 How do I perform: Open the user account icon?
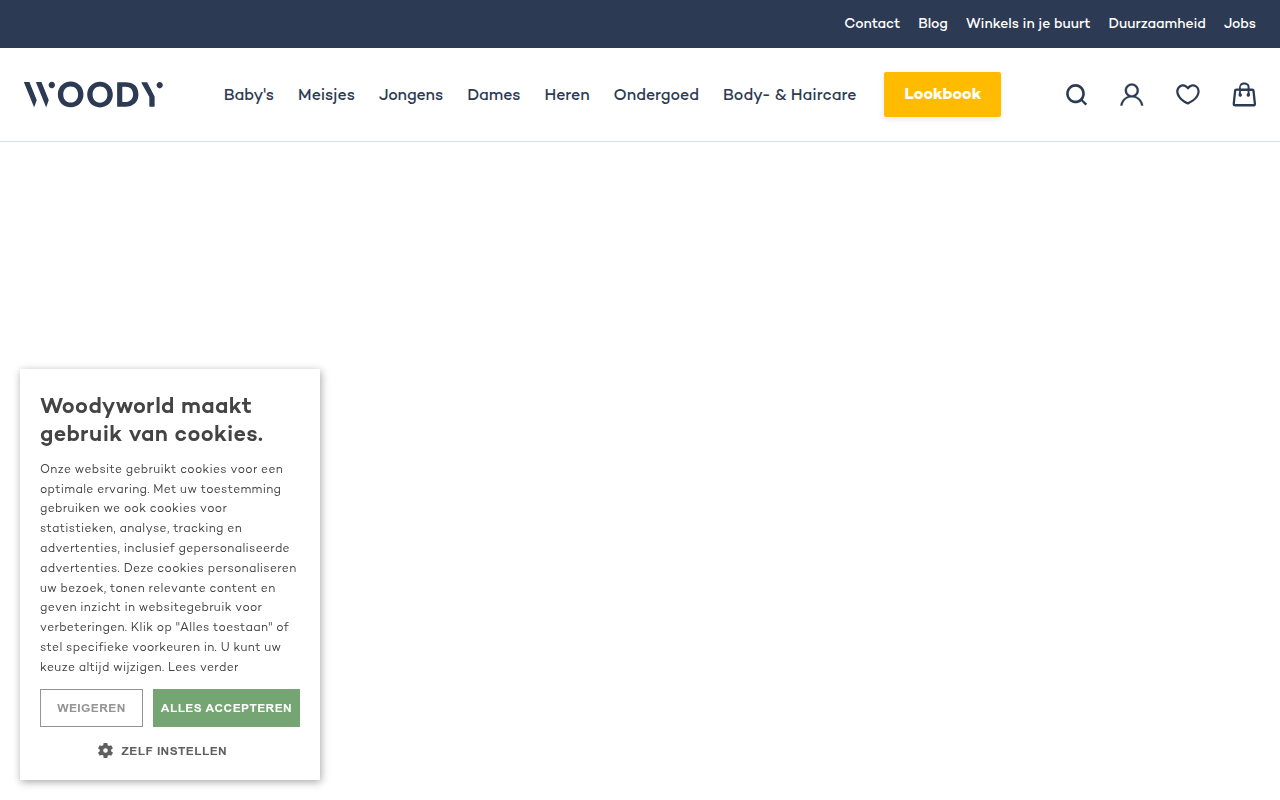point(1132,95)
